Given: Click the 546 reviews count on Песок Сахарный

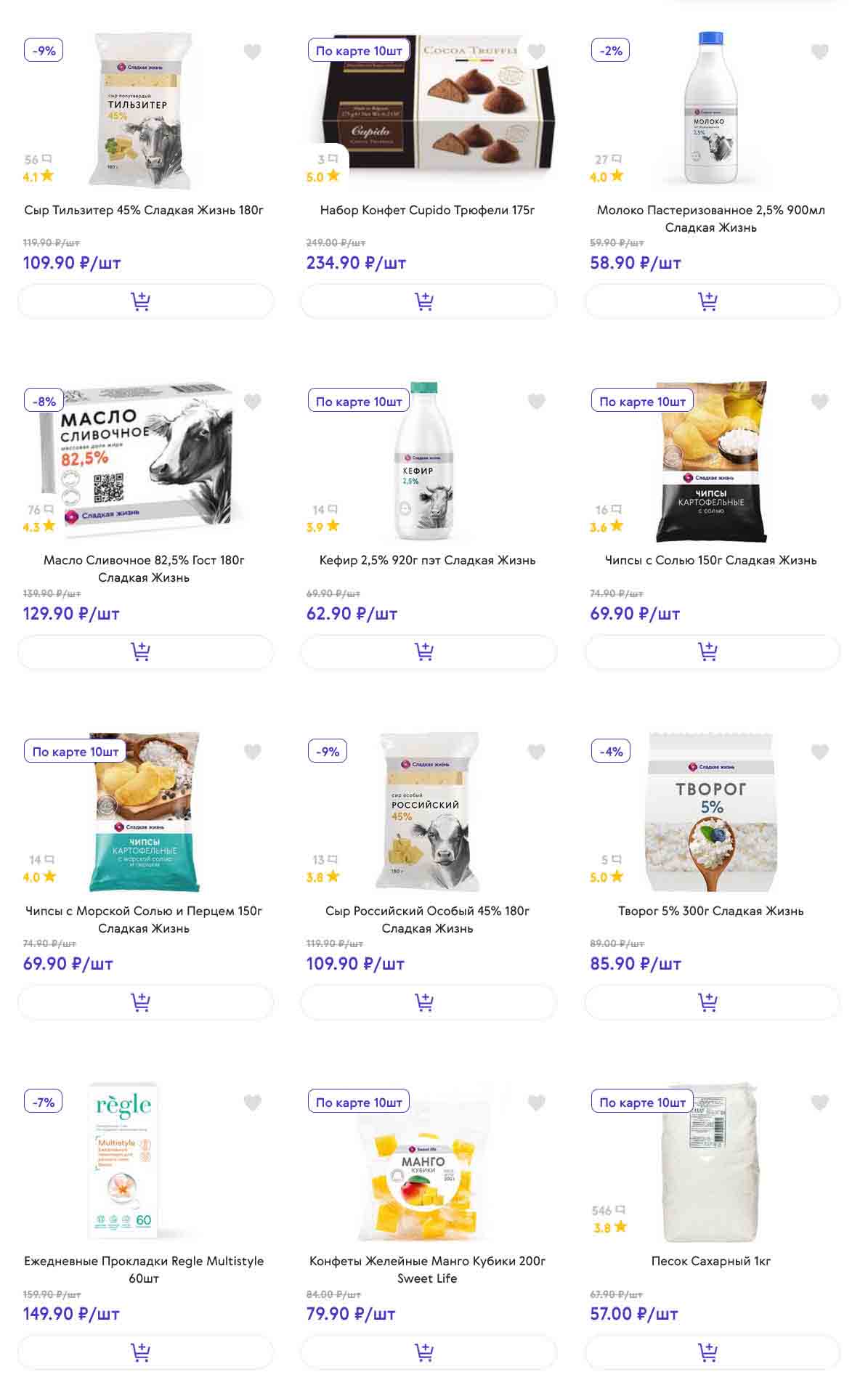Looking at the screenshot, I should click(608, 1211).
